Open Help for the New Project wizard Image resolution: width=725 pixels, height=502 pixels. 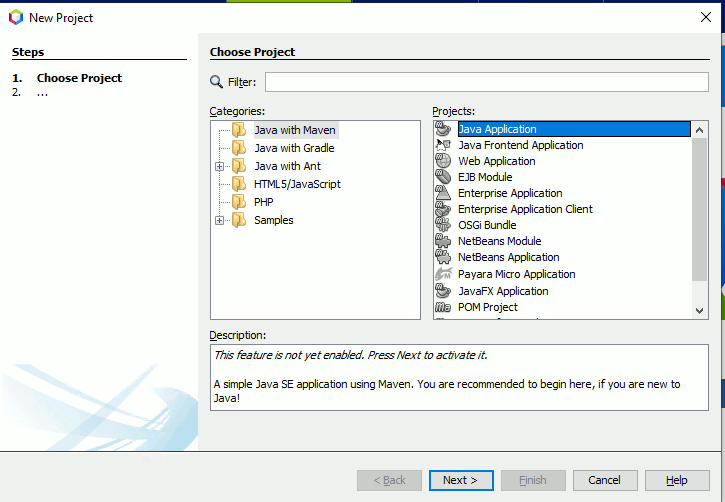click(x=677, y=480)
